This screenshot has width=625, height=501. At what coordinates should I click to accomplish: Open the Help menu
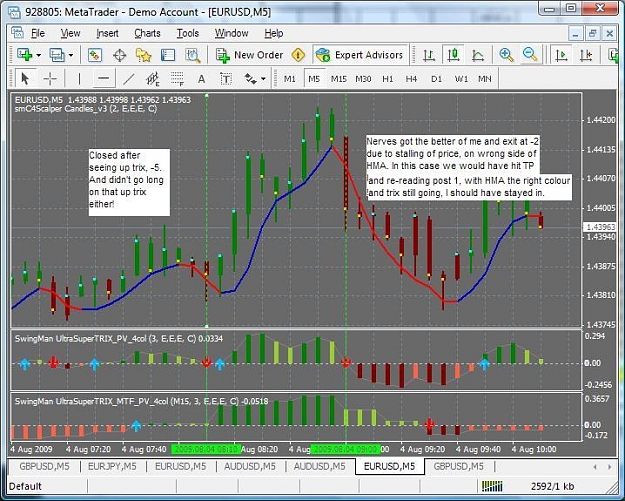(x=274, y=33)
